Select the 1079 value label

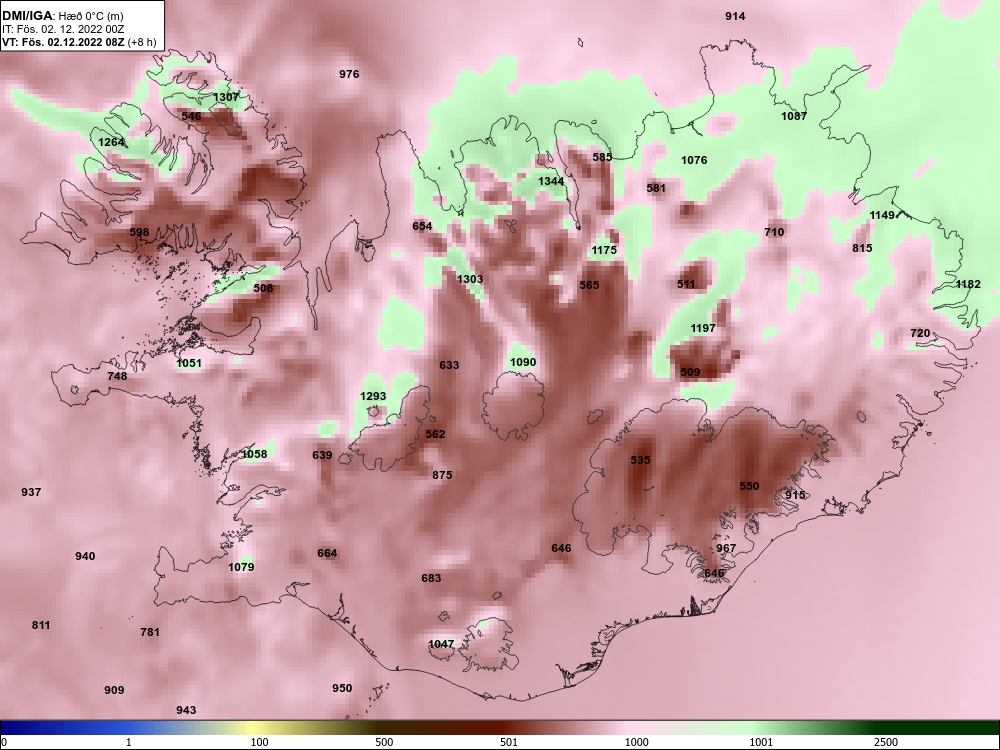pyautogui.click(x=241, y=566)
